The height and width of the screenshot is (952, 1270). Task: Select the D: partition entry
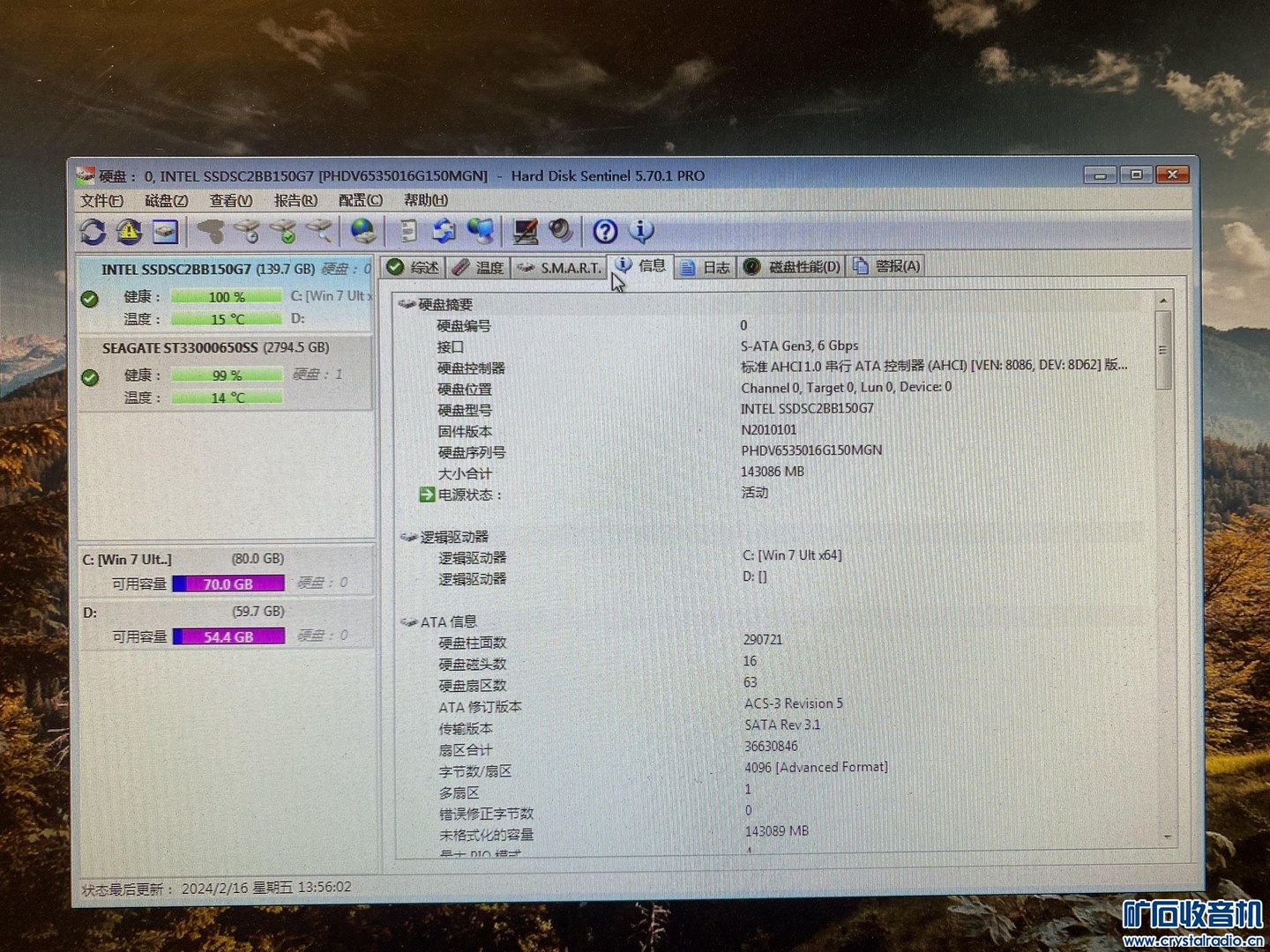point(226,623)
